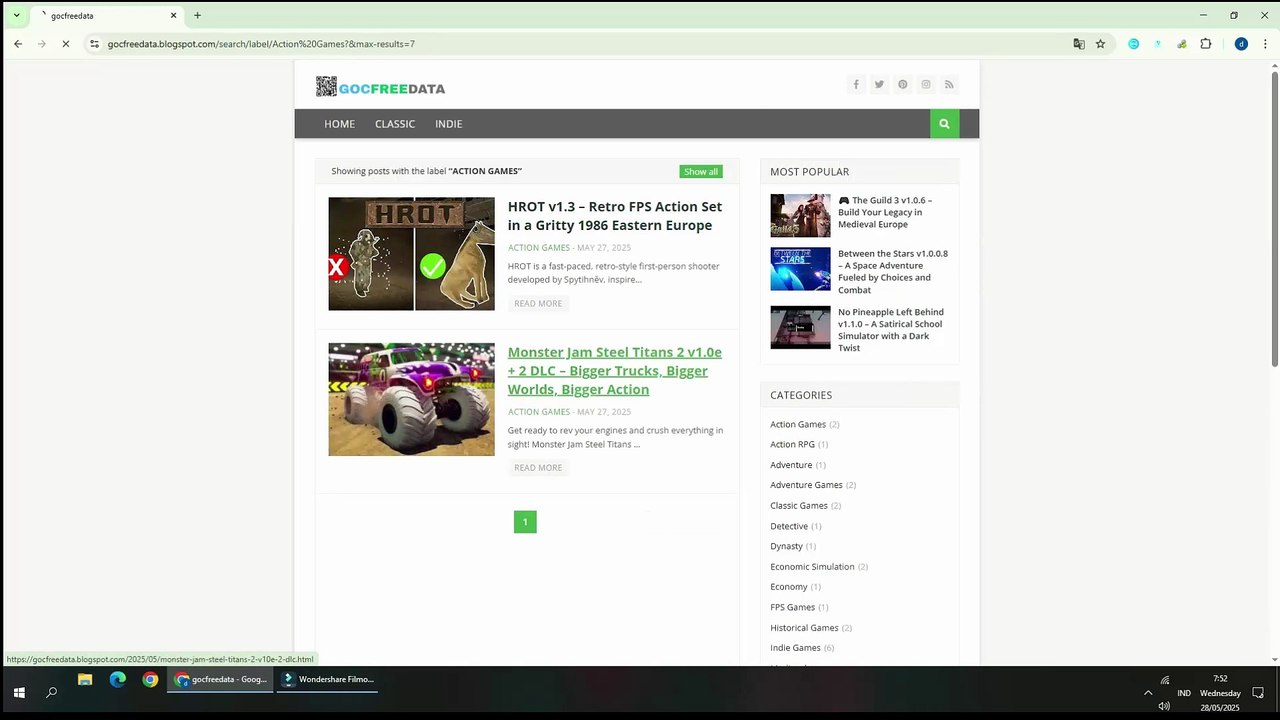This screenshot has height=720, width=1280.
Task: Open The Guild 3 v1.0.6 popular link
Action: coord(885,212)
